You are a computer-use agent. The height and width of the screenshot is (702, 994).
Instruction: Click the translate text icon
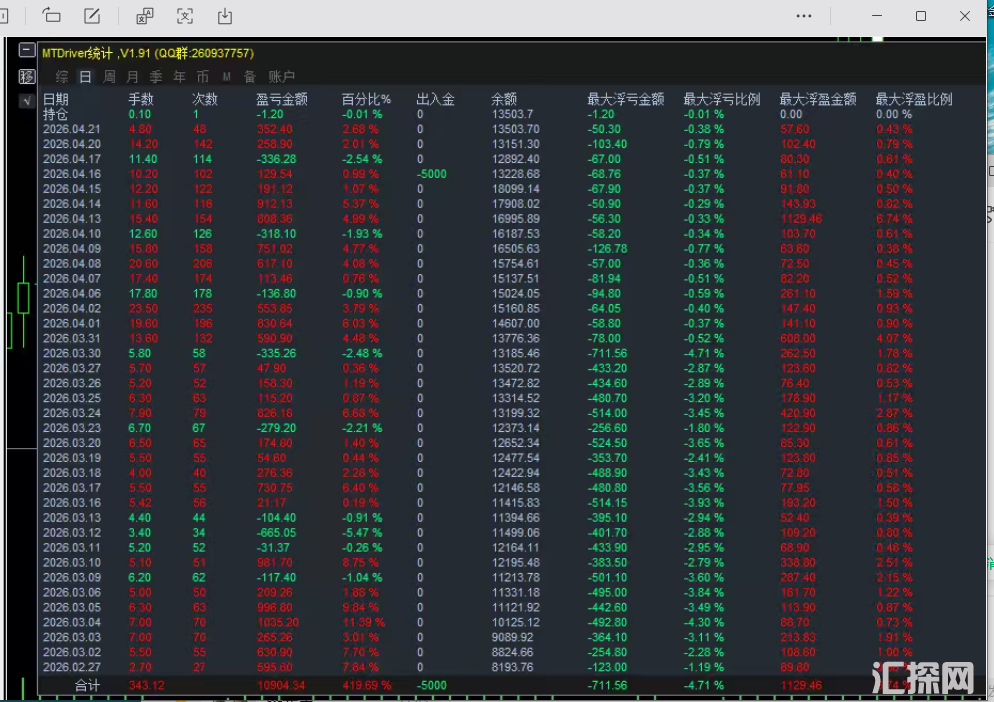point(145,16)
